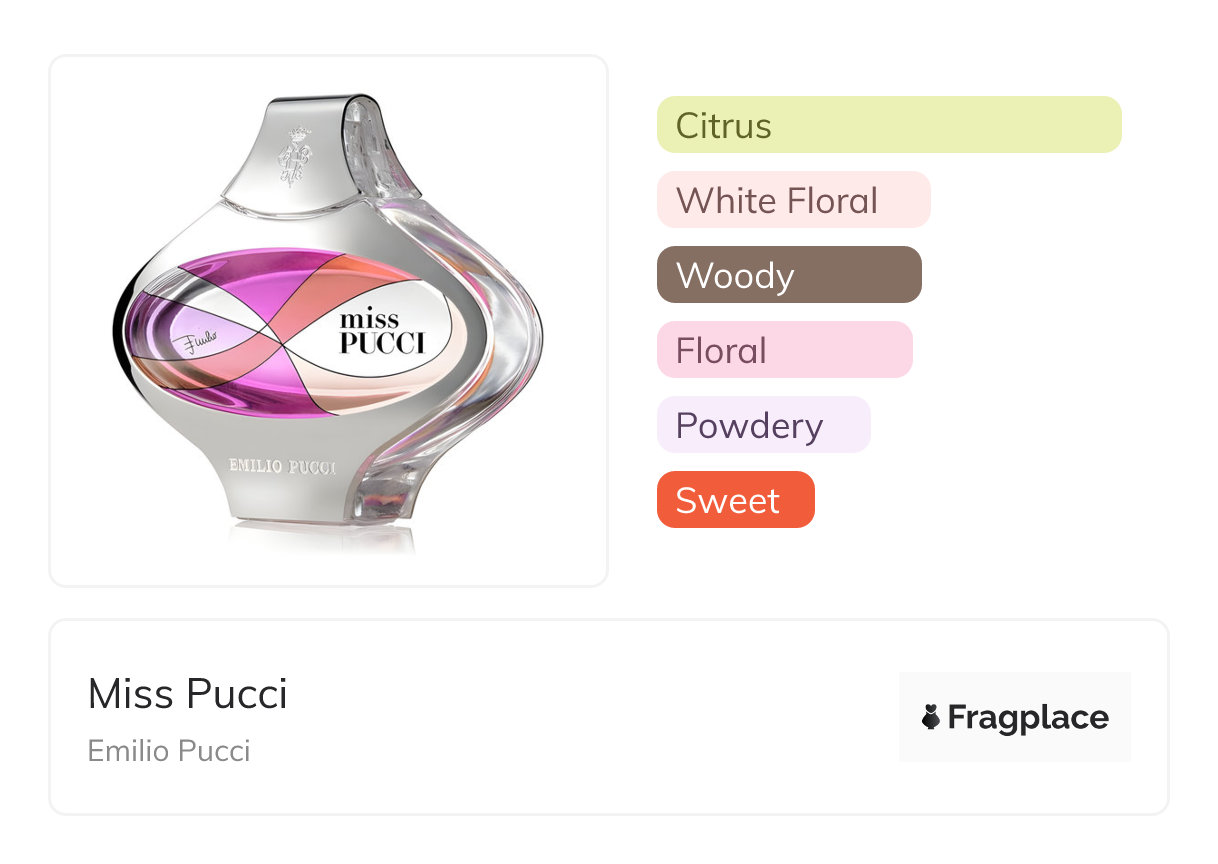Open the Emilio Pucci brand name below title
This screenshot has height=864, width=1218.
[x=169, y=751]
